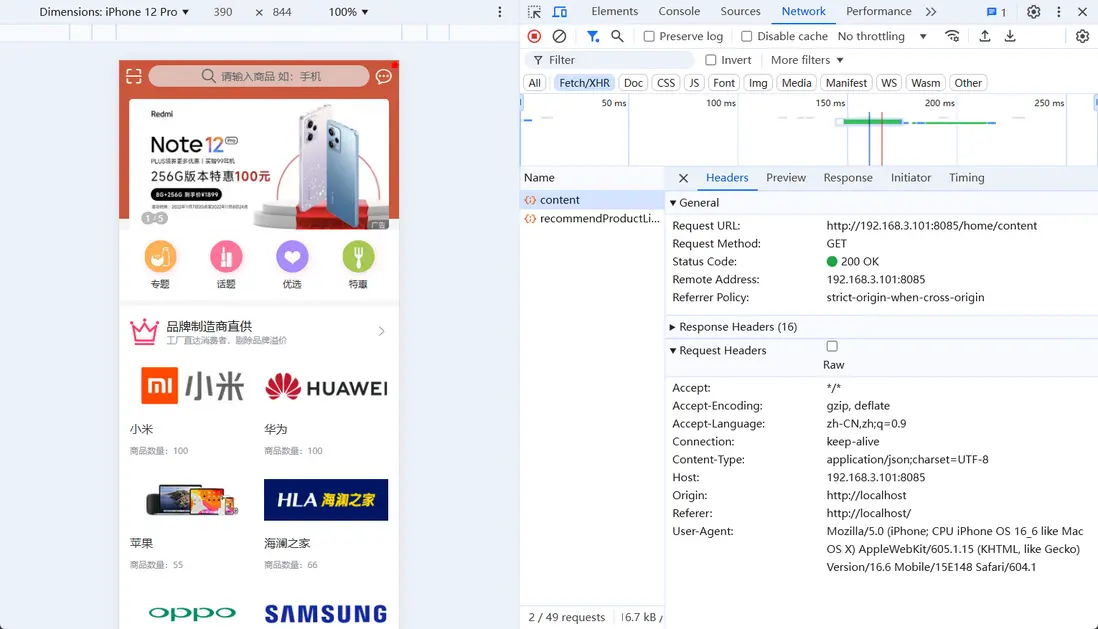This screenshot has height=629, width=1098.
Task: Tick the Invert filter checkbox
Action: click(711, 60)
